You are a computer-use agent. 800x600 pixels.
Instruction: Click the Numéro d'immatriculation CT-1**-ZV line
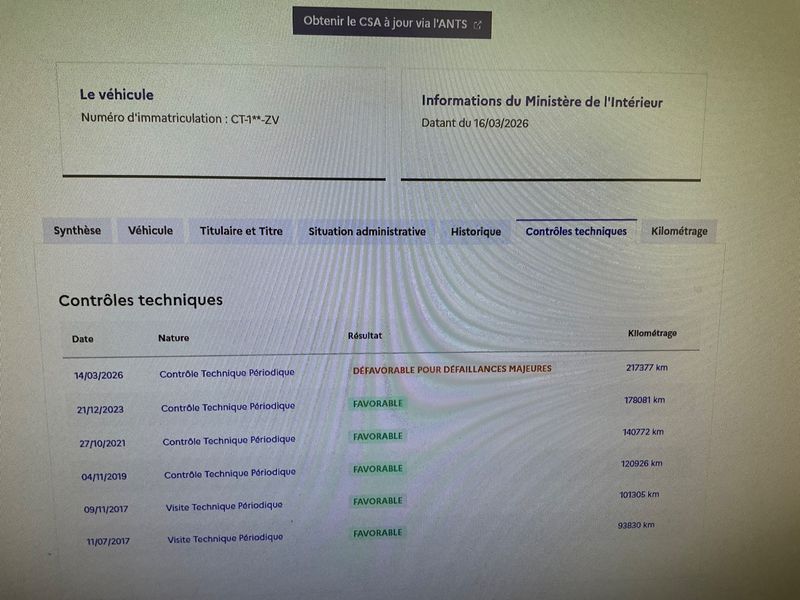pos(180,119)
